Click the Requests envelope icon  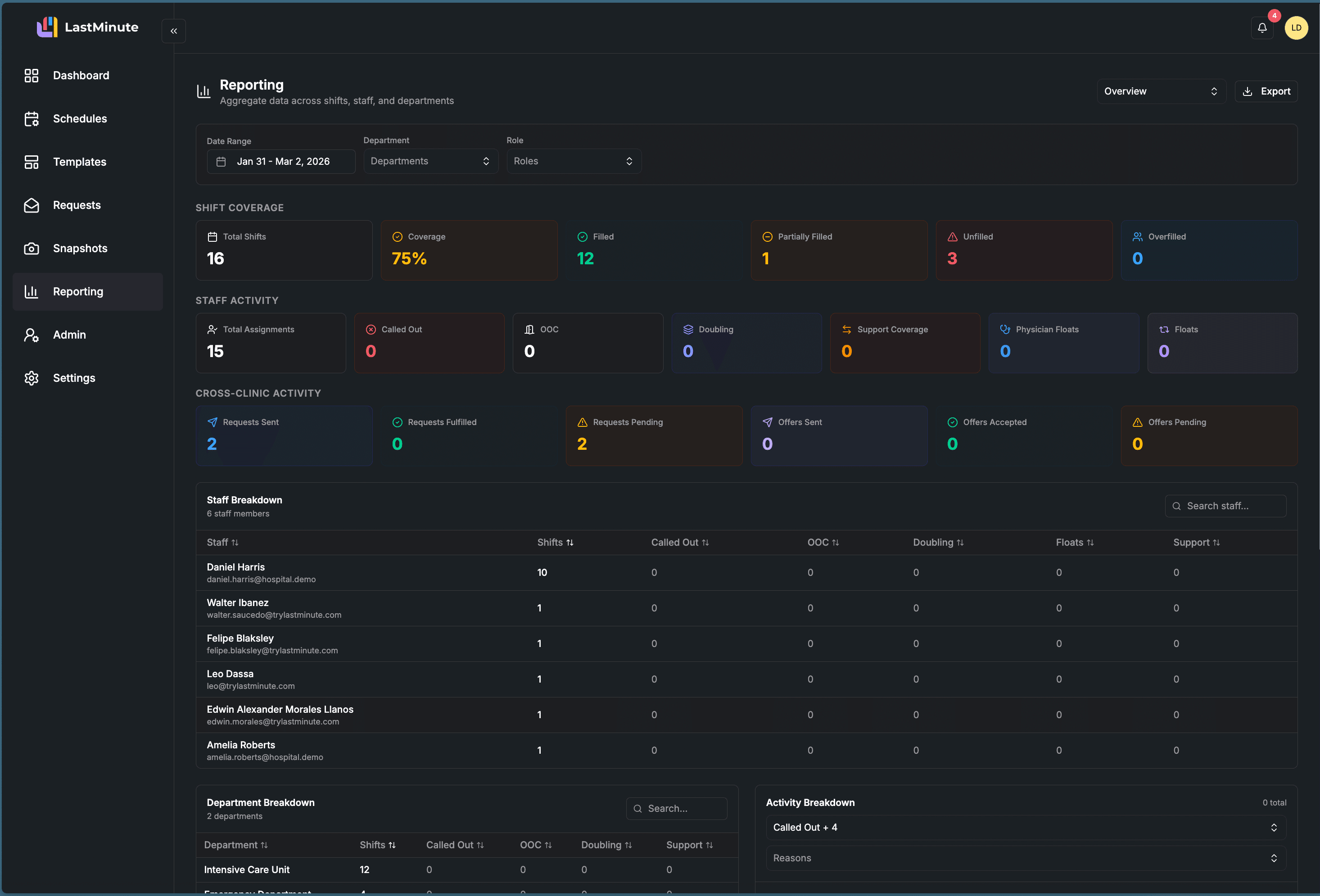32,205
